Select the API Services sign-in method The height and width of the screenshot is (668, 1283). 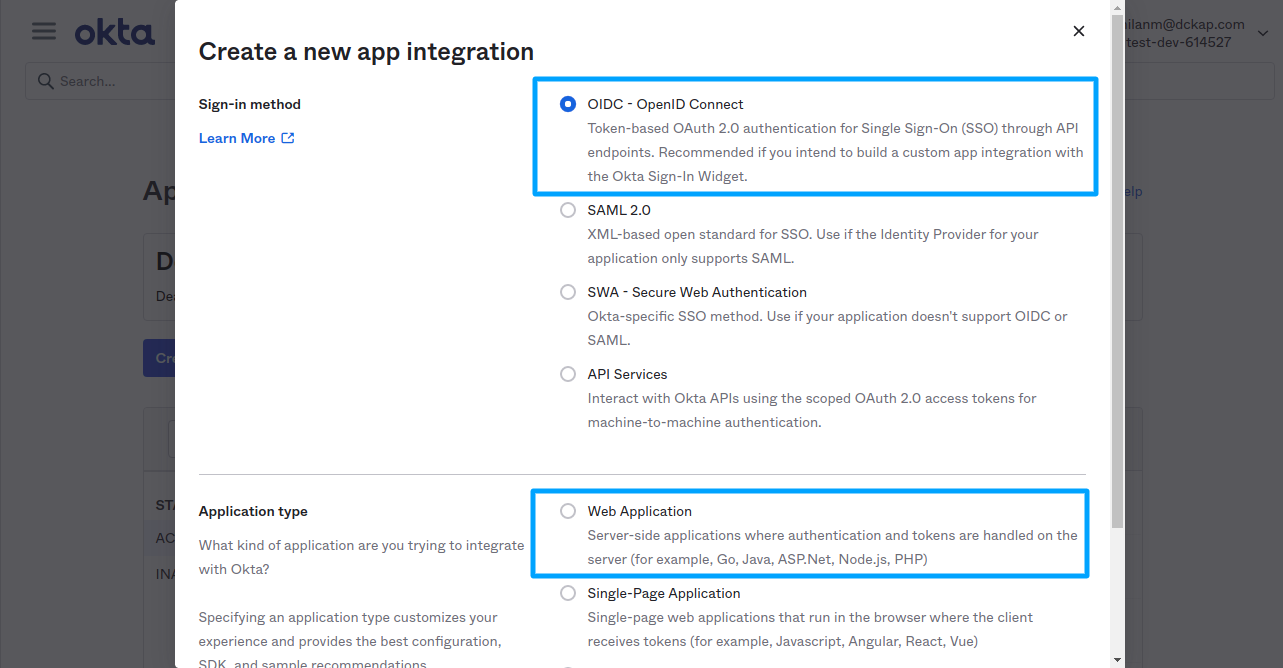pos(567,374)
